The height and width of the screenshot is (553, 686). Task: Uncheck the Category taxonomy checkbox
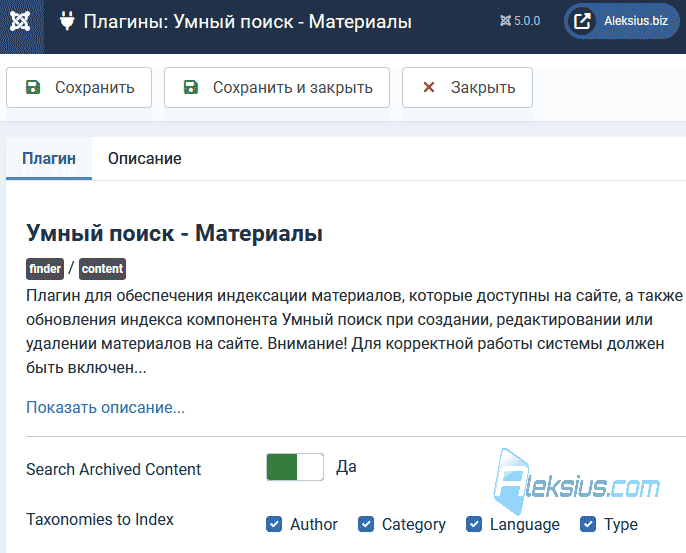coord(366,524)
